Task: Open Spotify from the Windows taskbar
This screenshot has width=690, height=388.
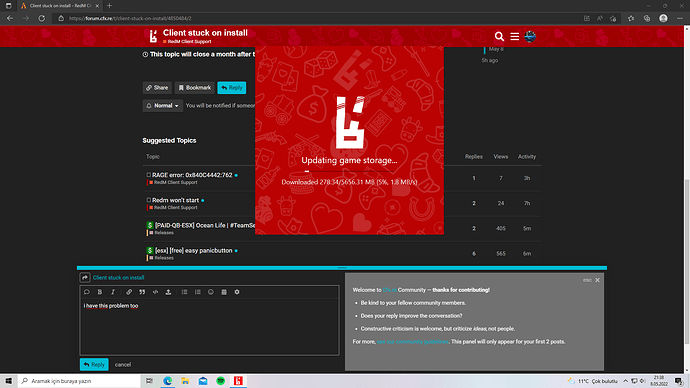Action: point(220,381)
